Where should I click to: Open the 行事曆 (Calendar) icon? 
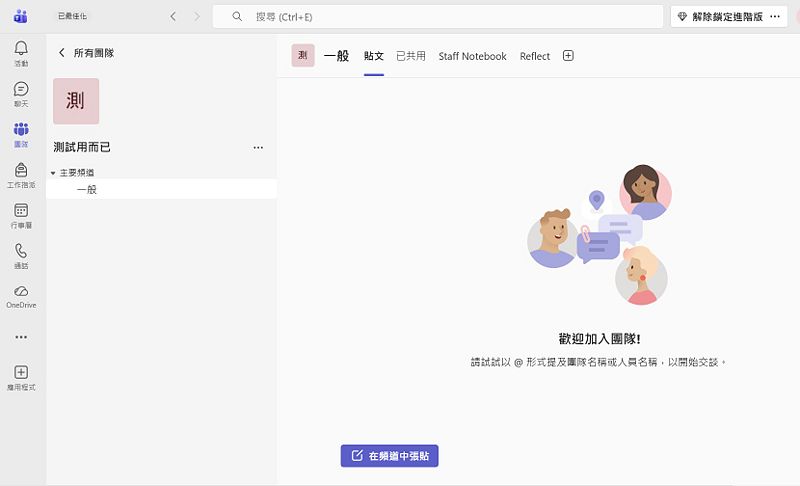pyautogui.click(x=21, y=214)
